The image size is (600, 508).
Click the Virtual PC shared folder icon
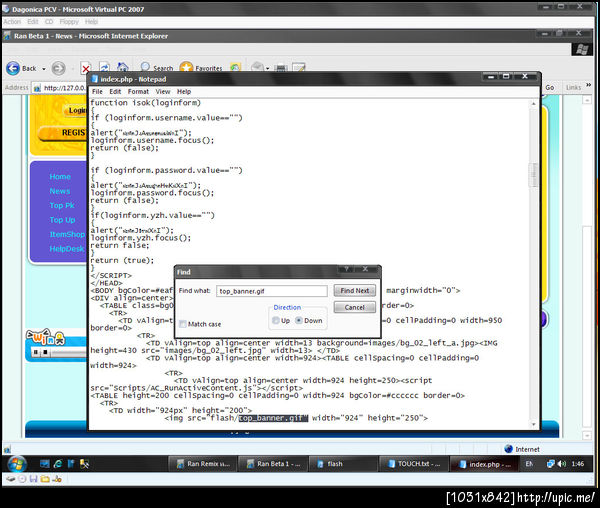click(x=45, y=479)
